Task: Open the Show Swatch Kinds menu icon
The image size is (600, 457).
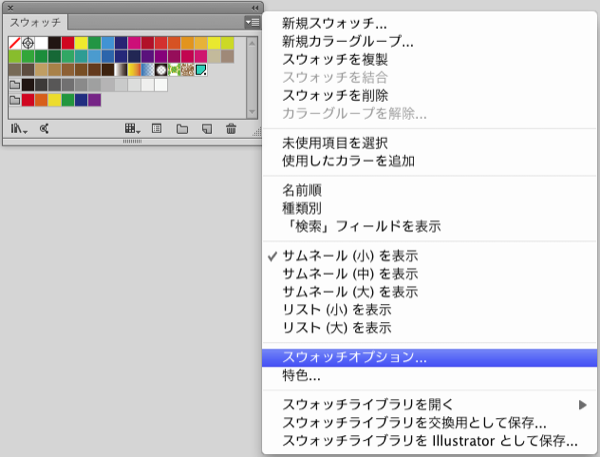Action: (x=131, y=128)
